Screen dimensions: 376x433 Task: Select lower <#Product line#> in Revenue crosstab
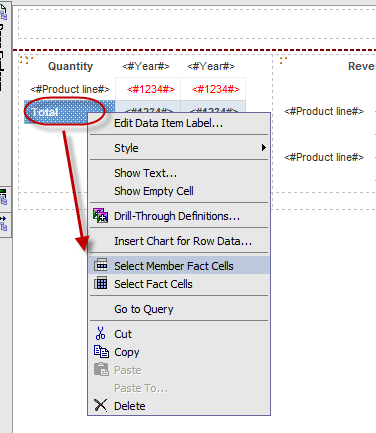tap(324, 157)
